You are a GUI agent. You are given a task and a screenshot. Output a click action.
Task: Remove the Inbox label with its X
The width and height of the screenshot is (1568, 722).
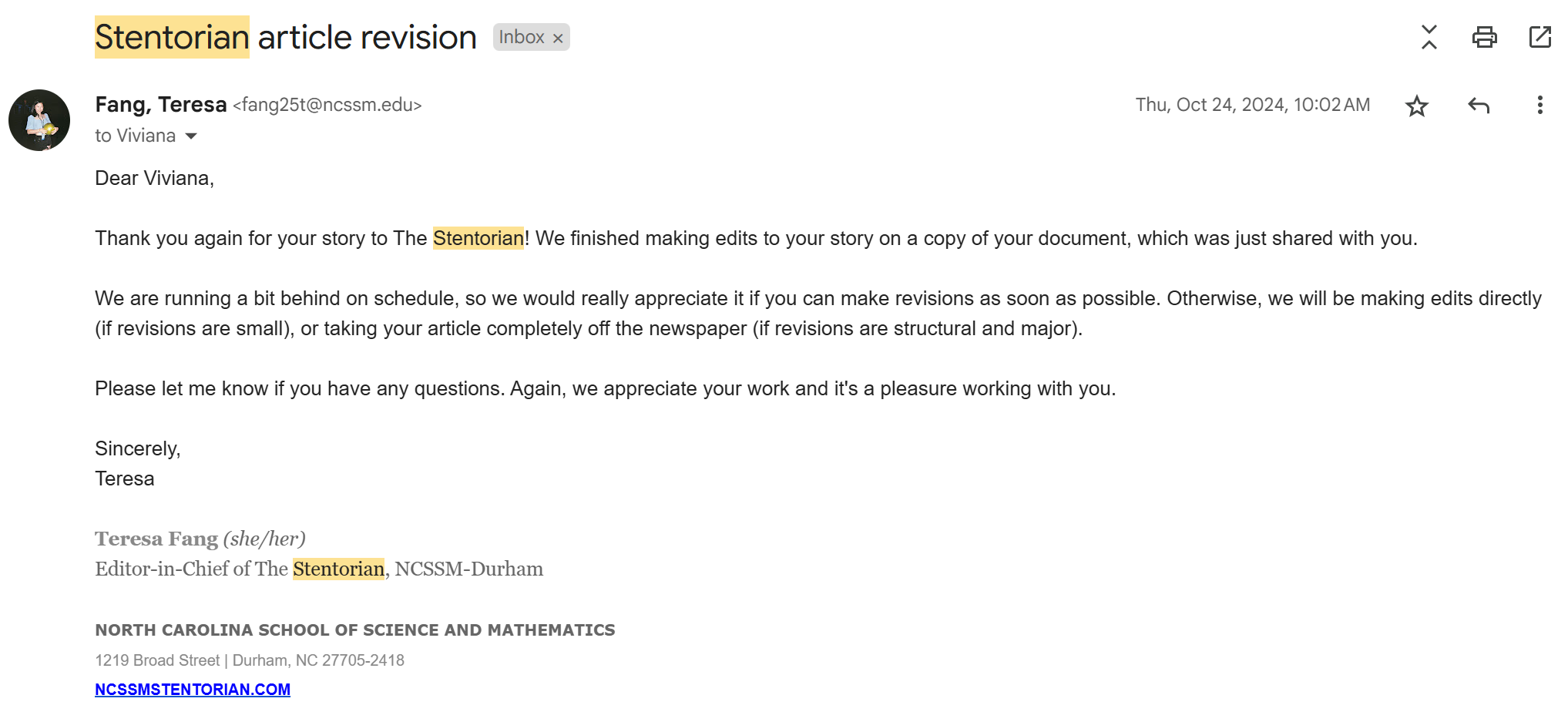pos(558,38)
